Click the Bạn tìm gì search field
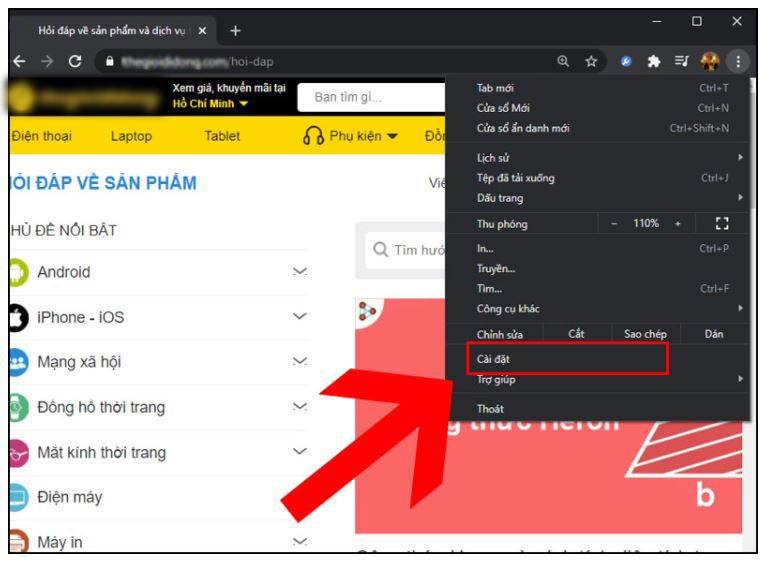The width and height of the screenshot is (766, 564). point(375,98)
